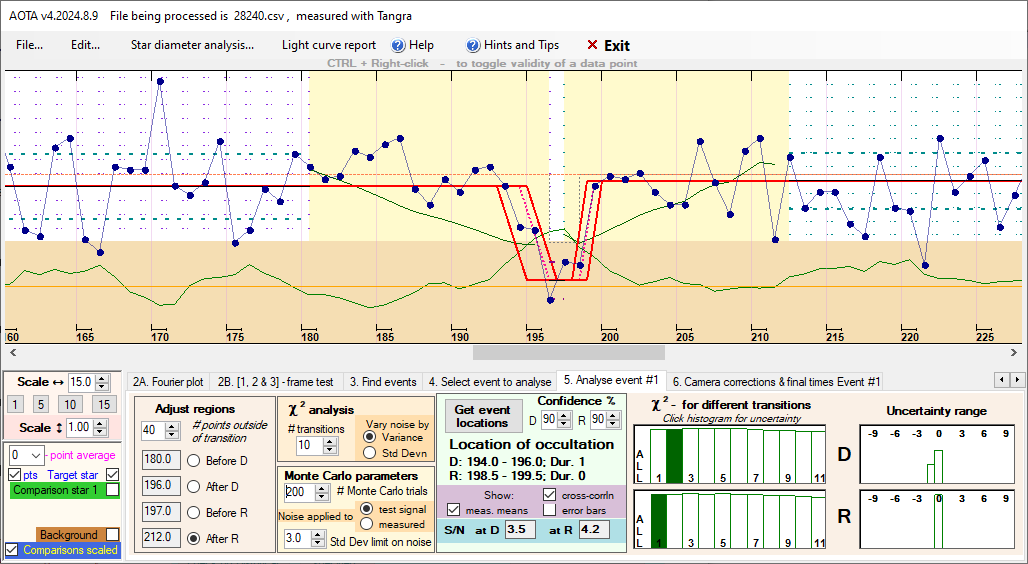Choose Vary noise by Std Devn
The height and width of the screenshot is (564, 1028).
pos(370,453)
